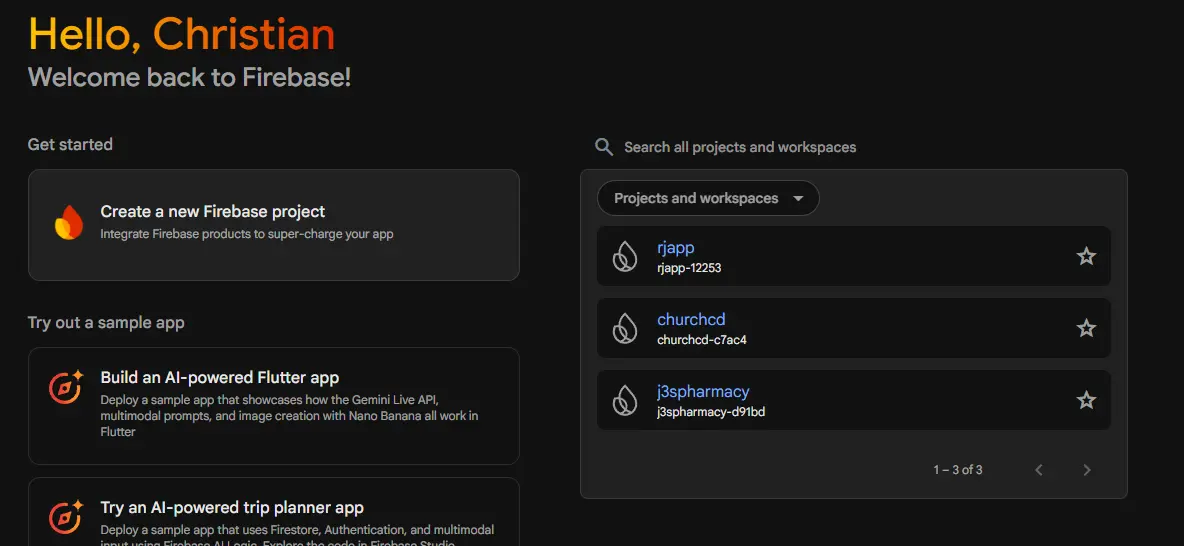Click the j3spharmacy-d91bd project ID text
This screenshot has width=1184, height=546.
[711, 412]
